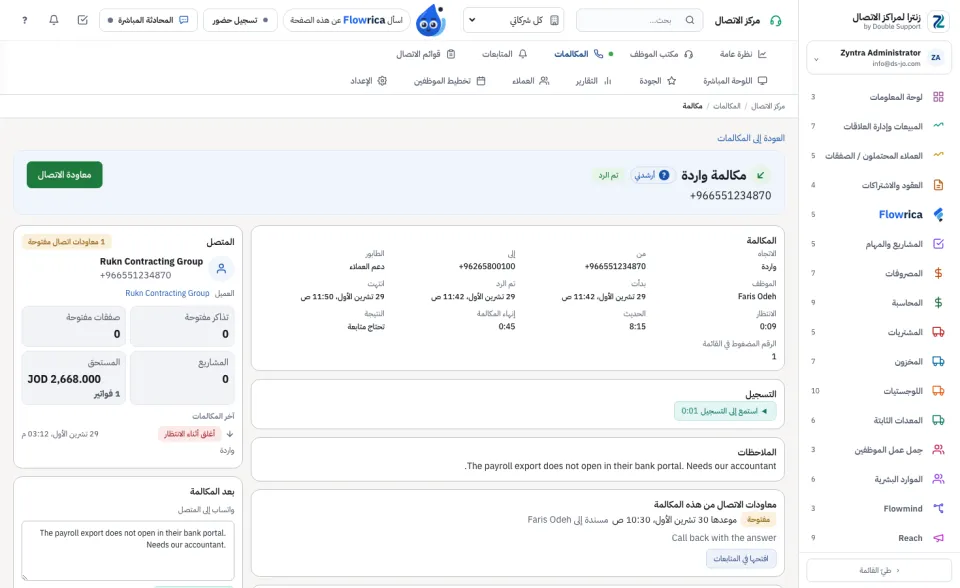Open المعدات الثابتة in sidebar

pyautogui.click(x=879, y=420)
